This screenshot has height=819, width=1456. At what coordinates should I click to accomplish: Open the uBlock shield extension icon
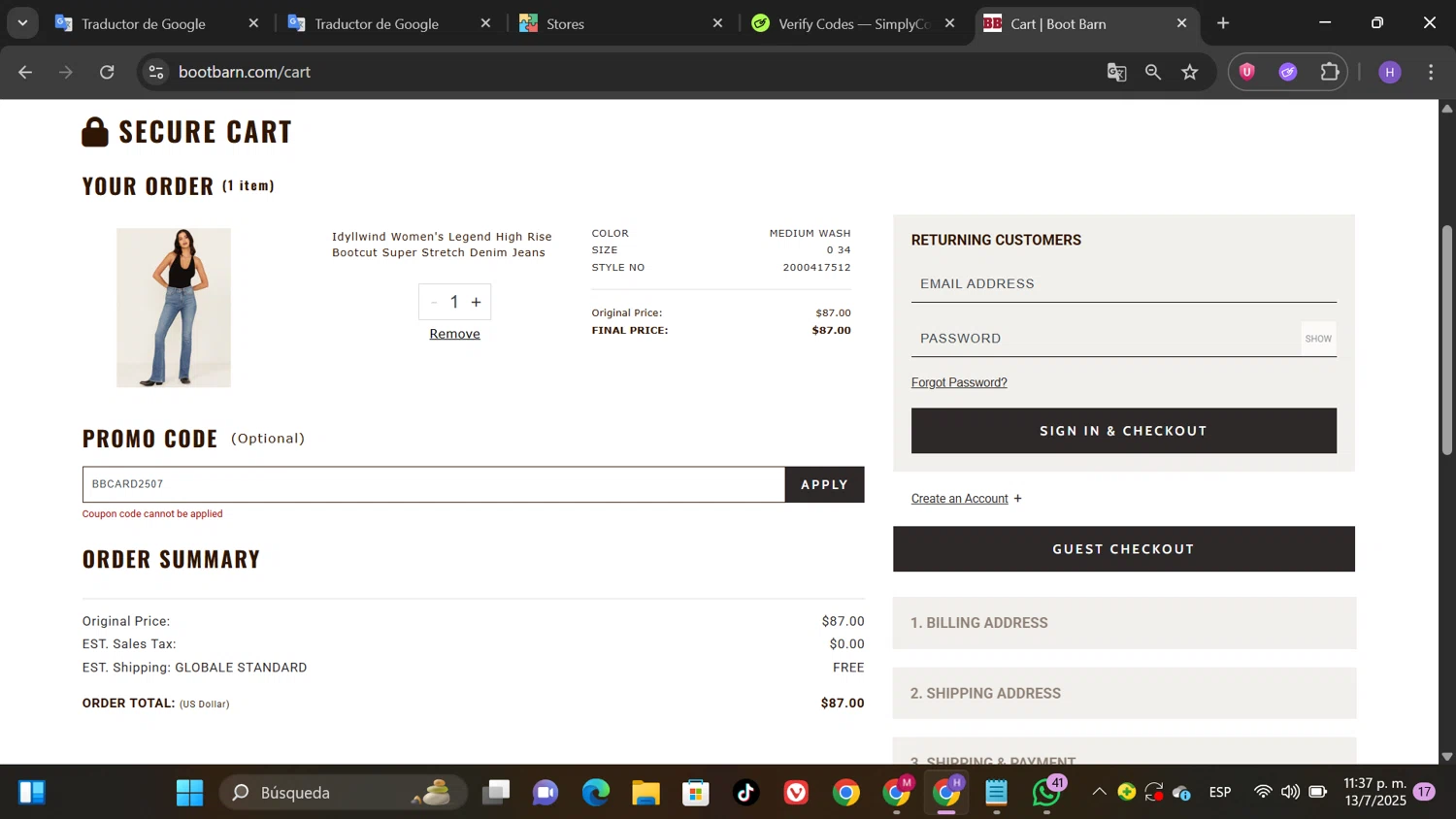click(1247, 72)
